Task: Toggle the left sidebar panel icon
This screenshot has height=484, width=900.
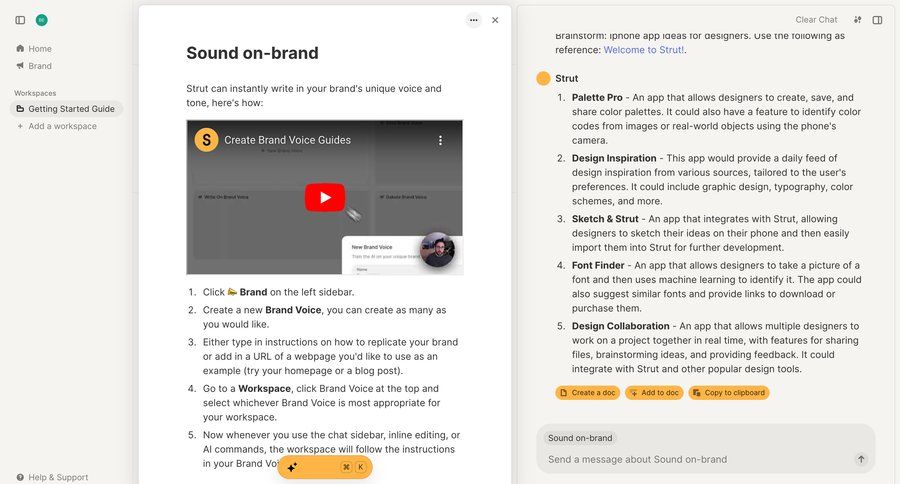Action: 20,20
